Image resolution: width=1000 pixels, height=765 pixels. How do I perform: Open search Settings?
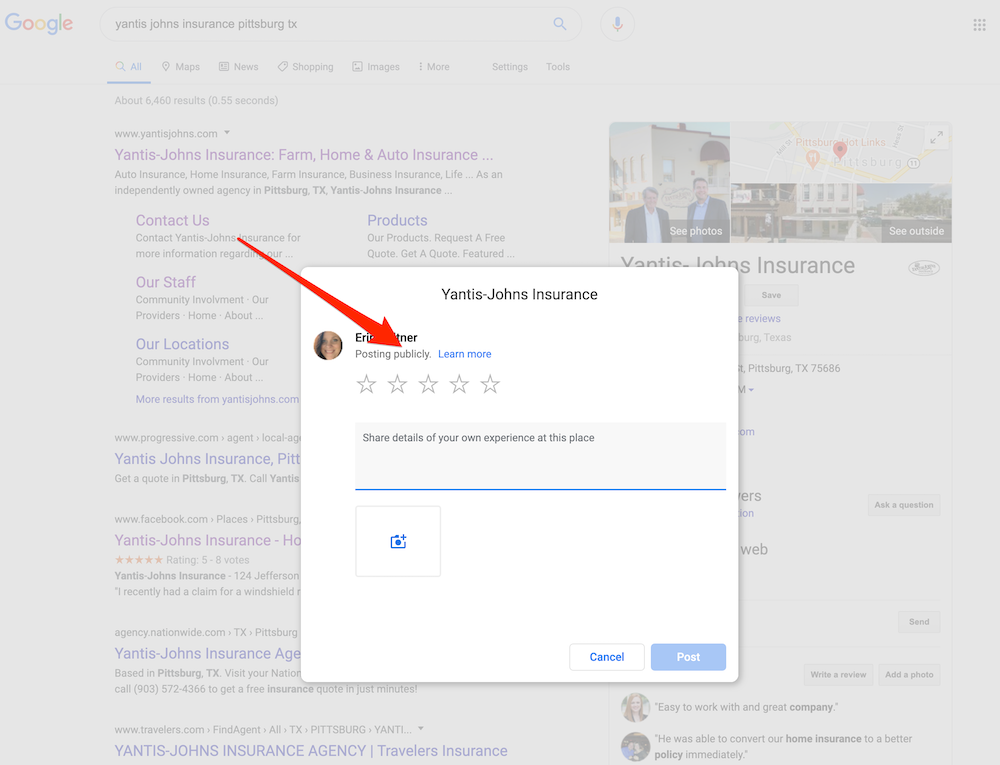point(510,67)
